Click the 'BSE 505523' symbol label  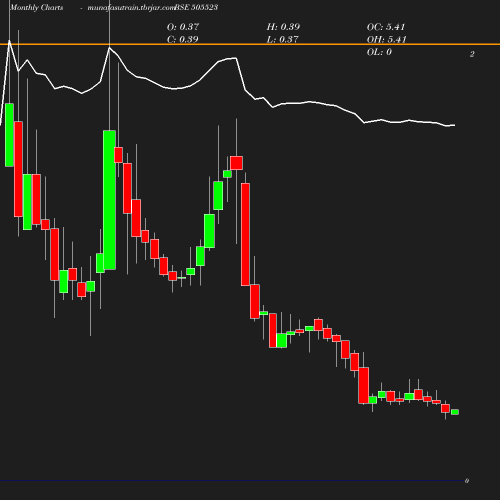coord(196,7)
